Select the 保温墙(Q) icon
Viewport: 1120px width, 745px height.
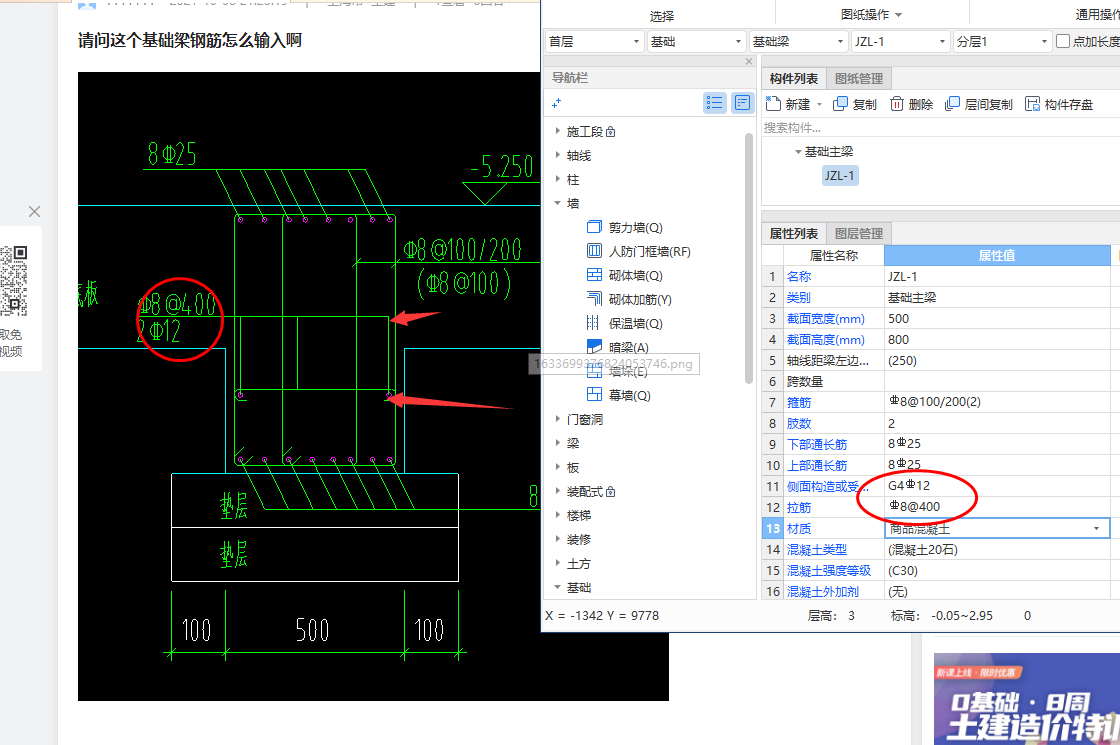pyautogui.click(x=593, y=323)
